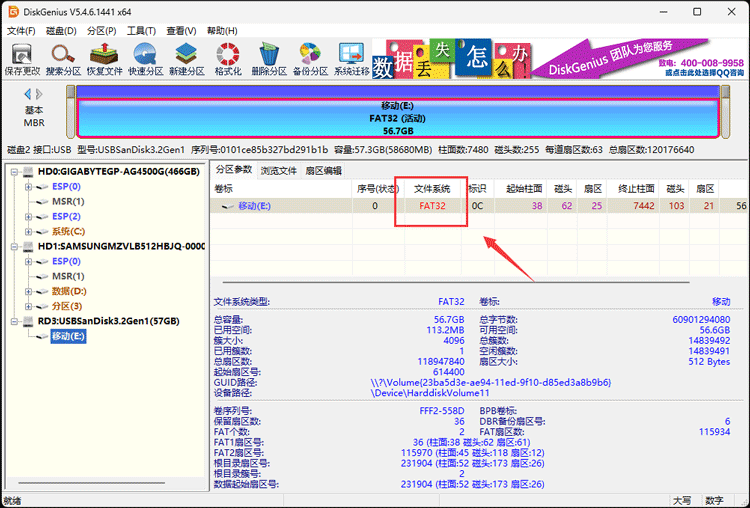Click the 大写 caps indicator in the status bar
Viewport: 750px width, 508px height.
point(682,501)
